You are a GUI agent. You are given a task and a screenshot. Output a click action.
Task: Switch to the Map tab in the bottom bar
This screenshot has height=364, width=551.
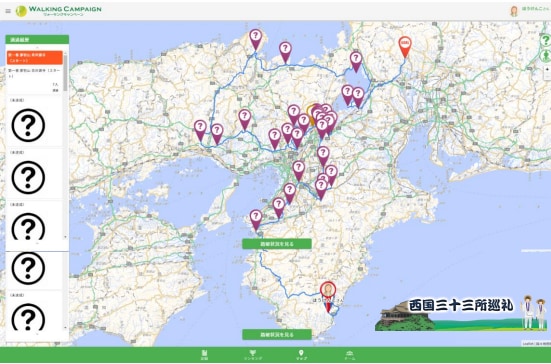301,355
